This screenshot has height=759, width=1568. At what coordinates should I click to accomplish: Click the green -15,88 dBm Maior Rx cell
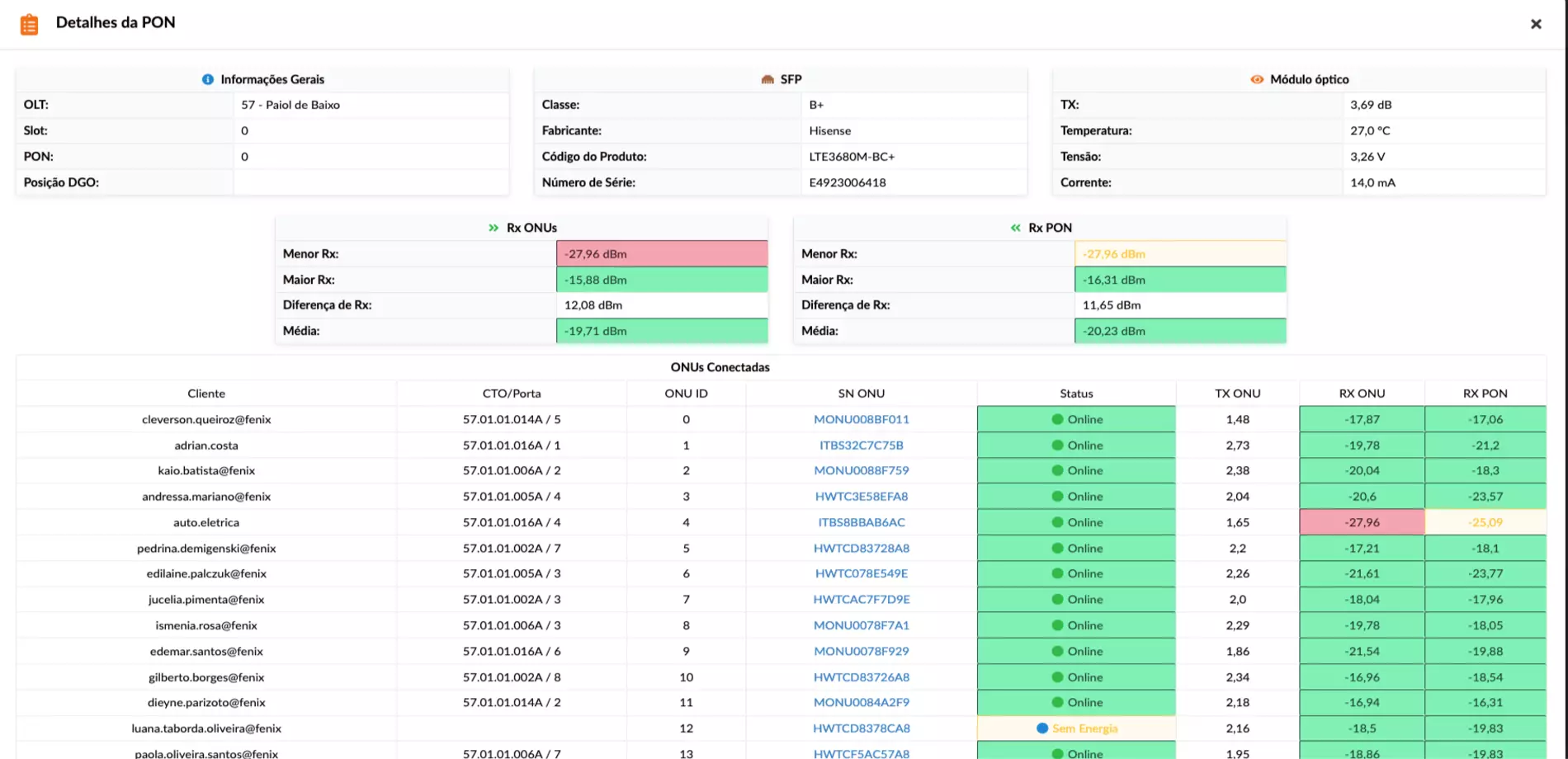click(x=662, y=280)
